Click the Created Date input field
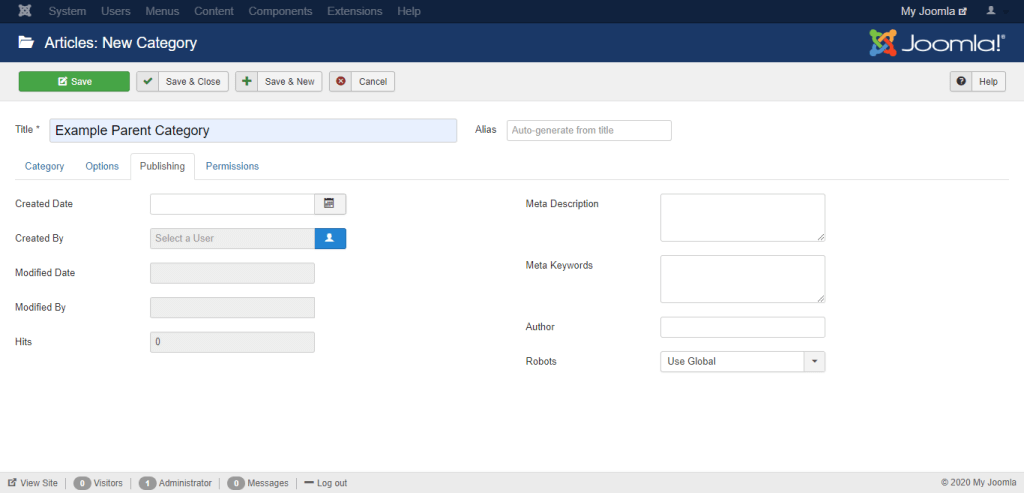This screenshot has width=1024, height=493. click(232, 204)
